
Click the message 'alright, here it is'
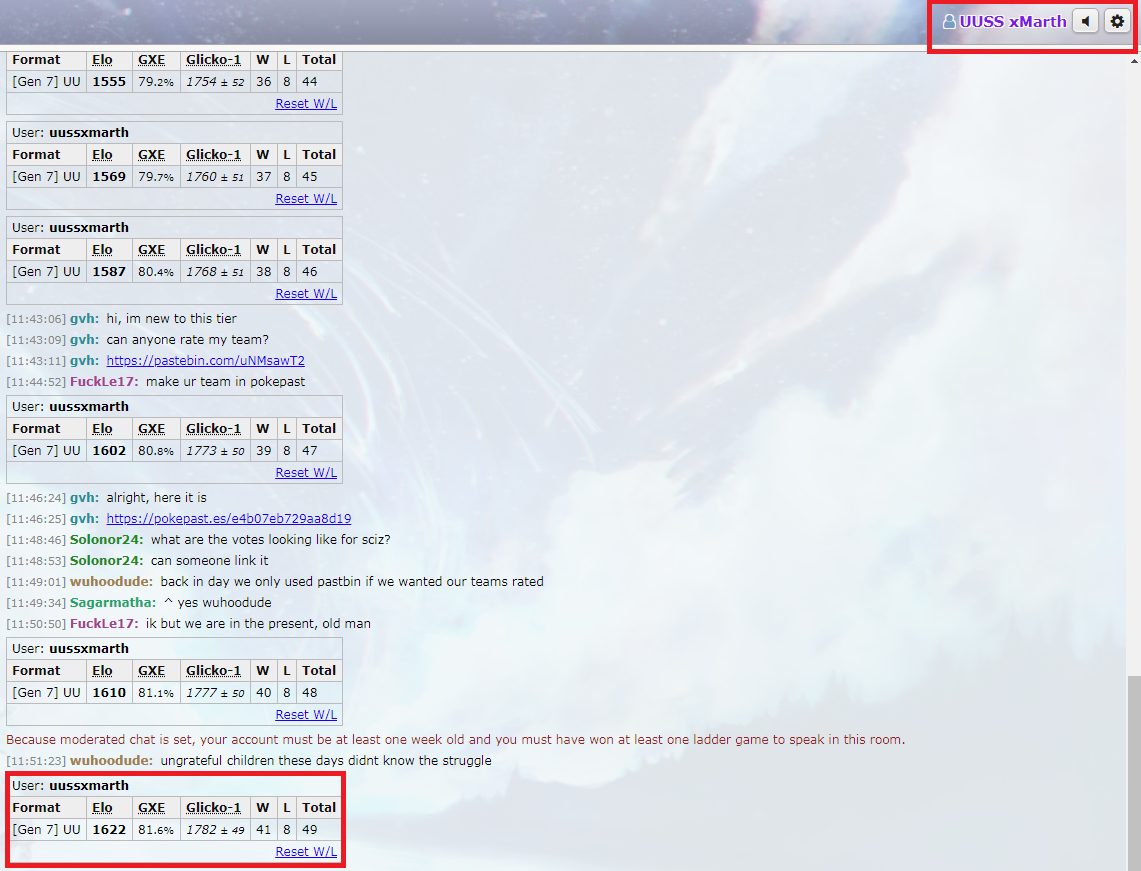[x=156, y=497]
